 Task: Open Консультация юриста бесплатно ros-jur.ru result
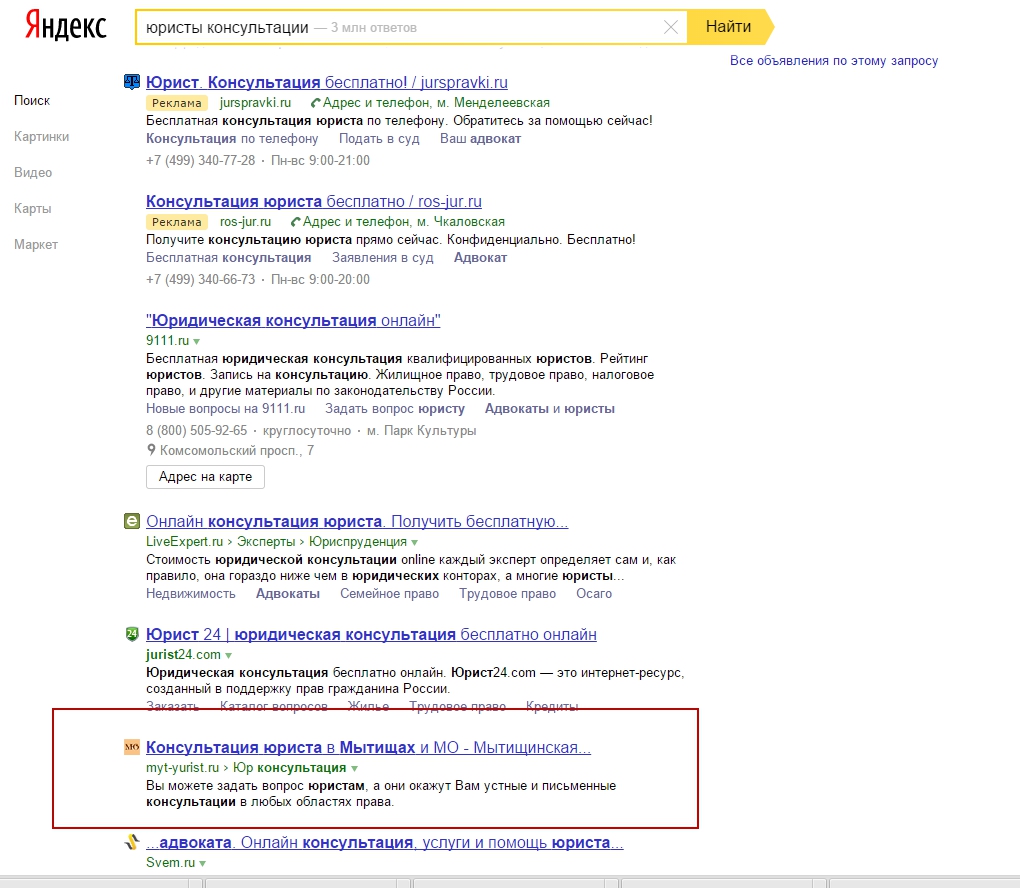coord(314,202)
